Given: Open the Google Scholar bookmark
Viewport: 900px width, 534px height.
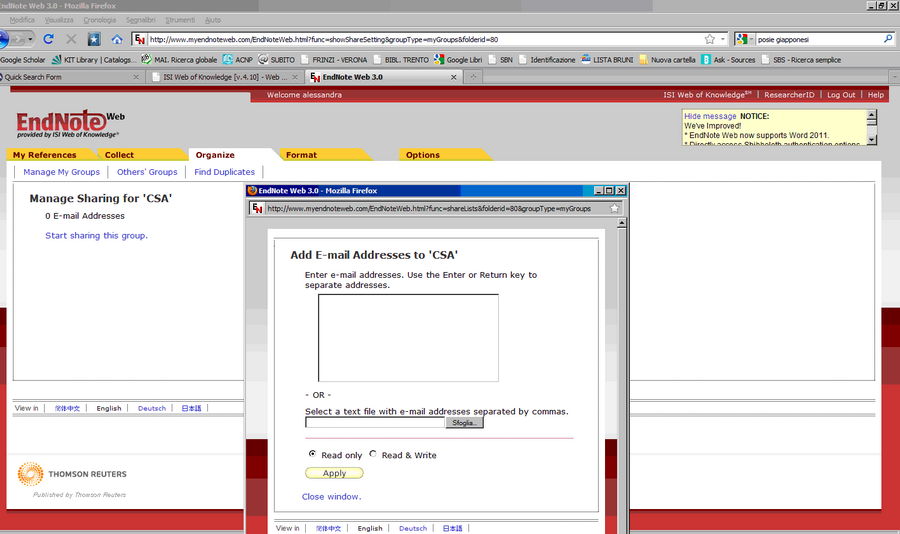Looking at the screenshot, I should [x=23, y=60].
